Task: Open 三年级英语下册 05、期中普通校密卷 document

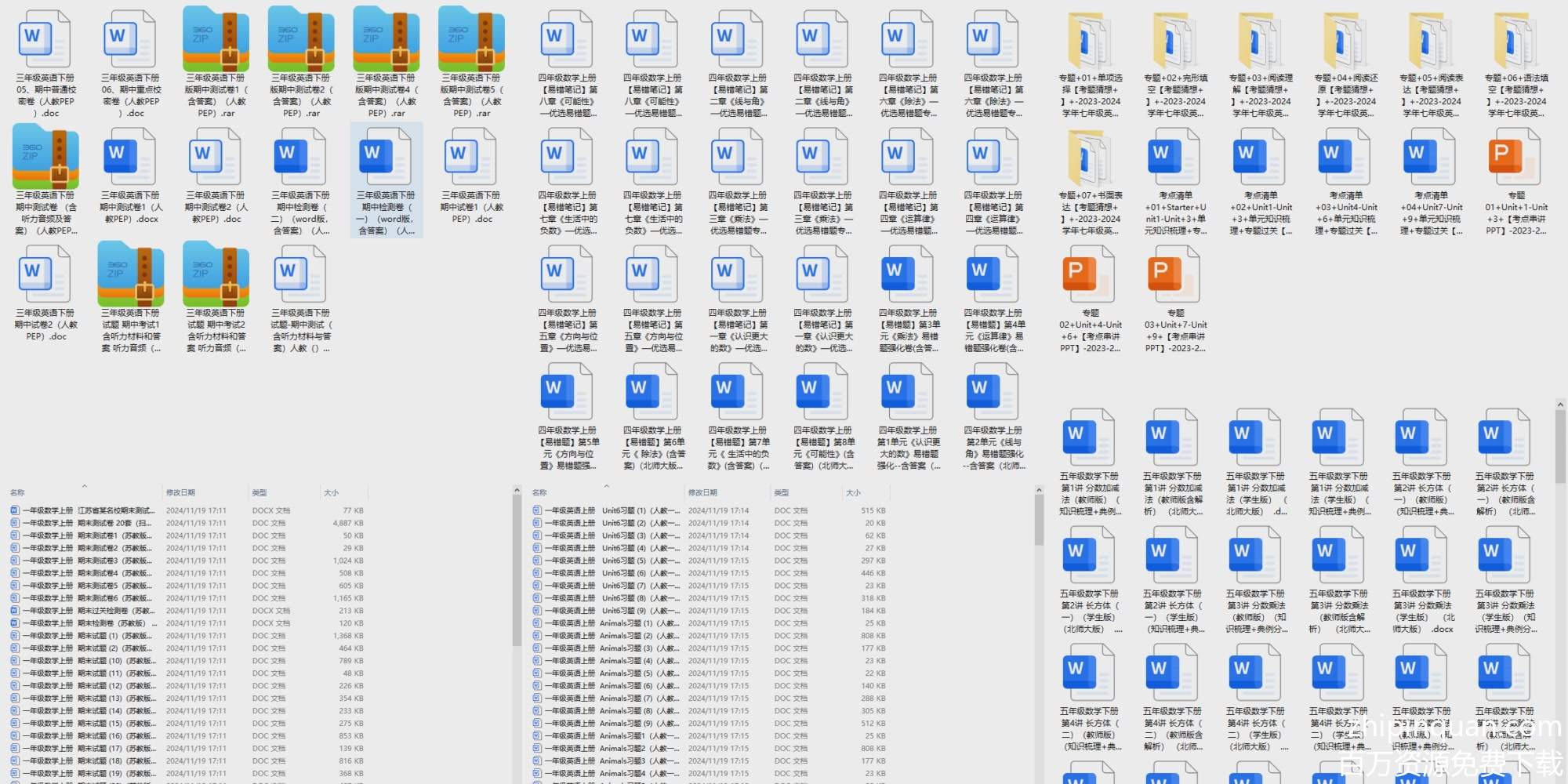Action: (45, 41)
